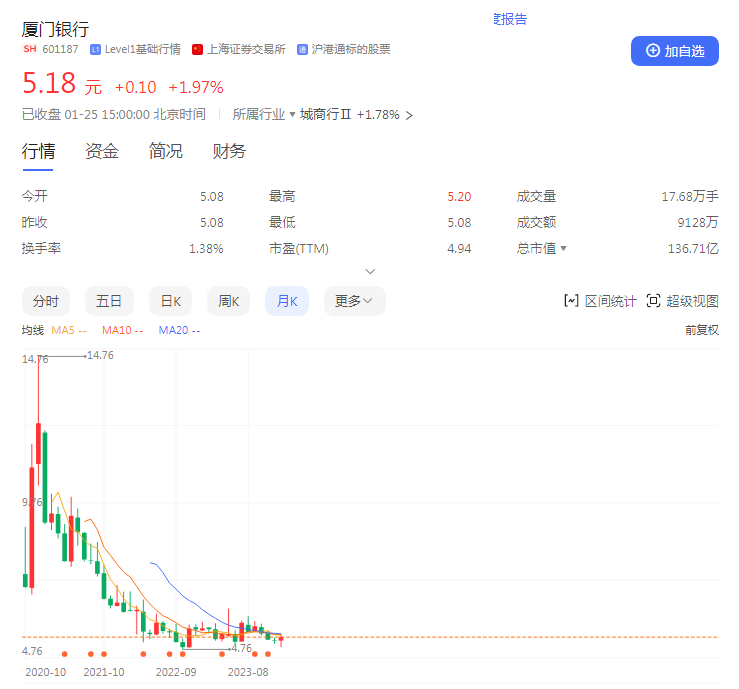
Task: Switch to the 资金 tab
Action: pos(102,151)
